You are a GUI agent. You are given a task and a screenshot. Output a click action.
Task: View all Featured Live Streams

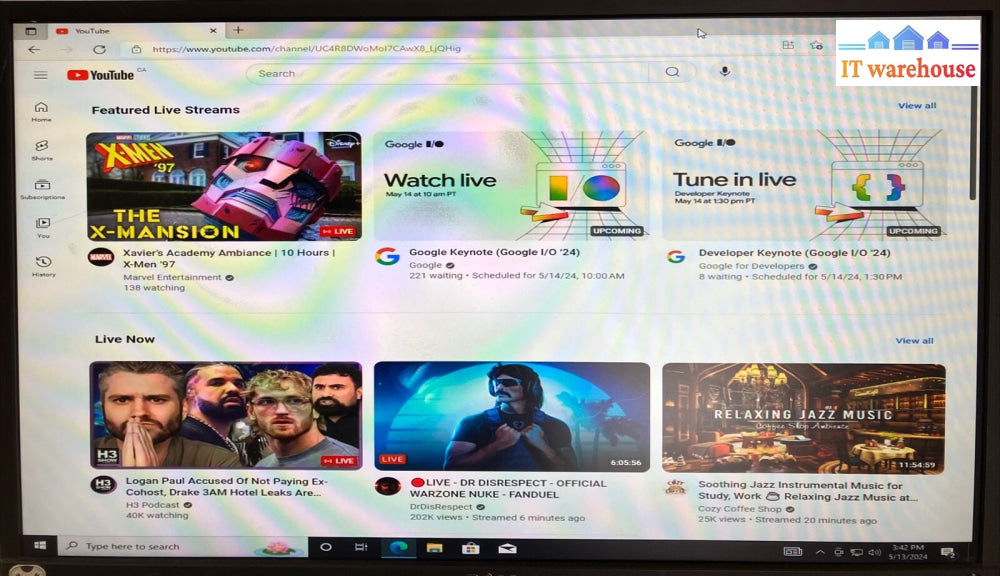pyautogui.click(x=916, y=106)
